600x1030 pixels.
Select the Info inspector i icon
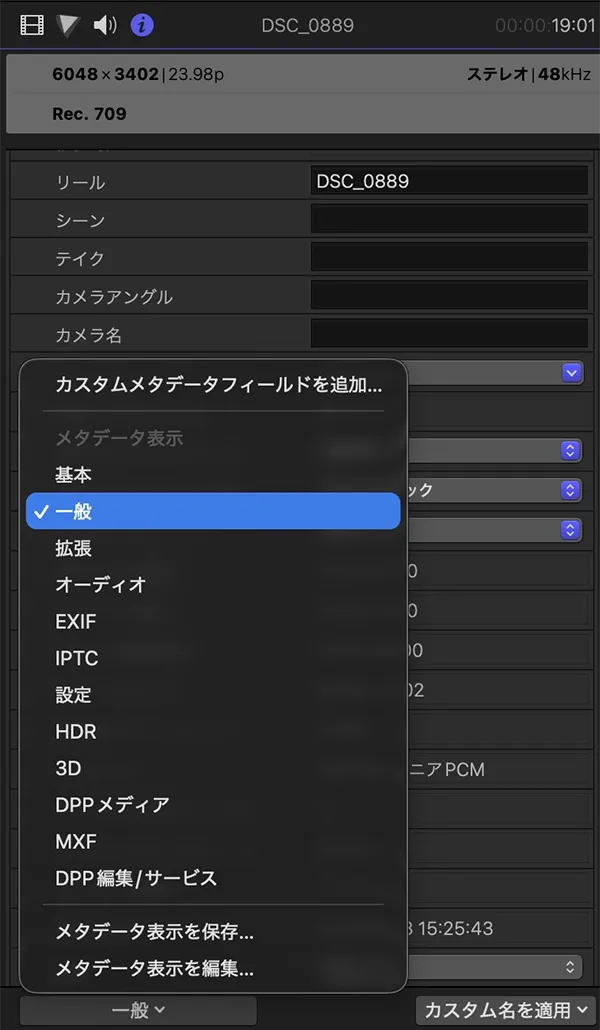click(x=142, y=25)
